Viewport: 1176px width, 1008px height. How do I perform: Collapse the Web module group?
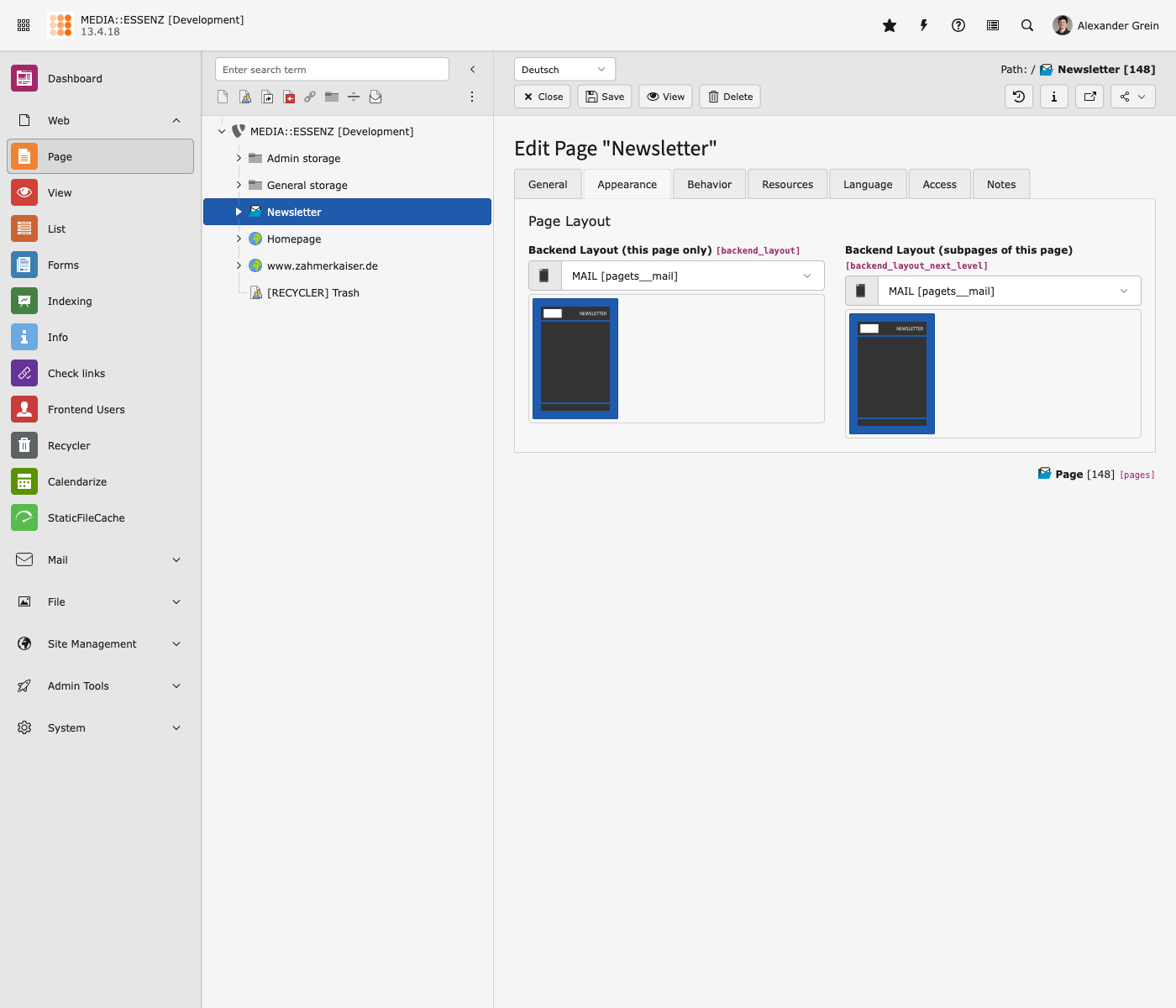pyautogui.click(x=176, y=120)
